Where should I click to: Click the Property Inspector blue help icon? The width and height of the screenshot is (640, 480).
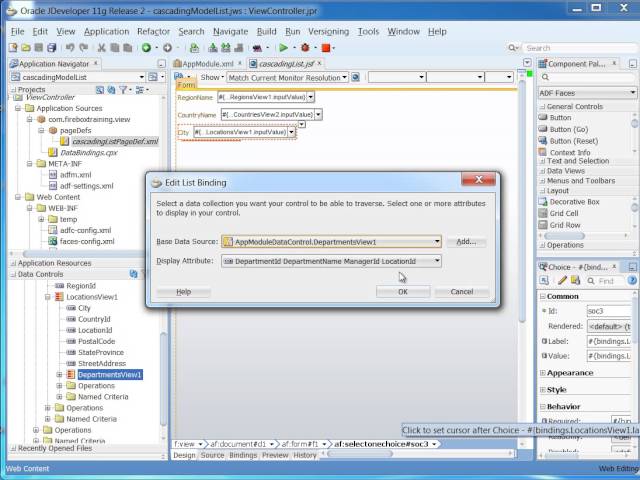pos(632,280)
